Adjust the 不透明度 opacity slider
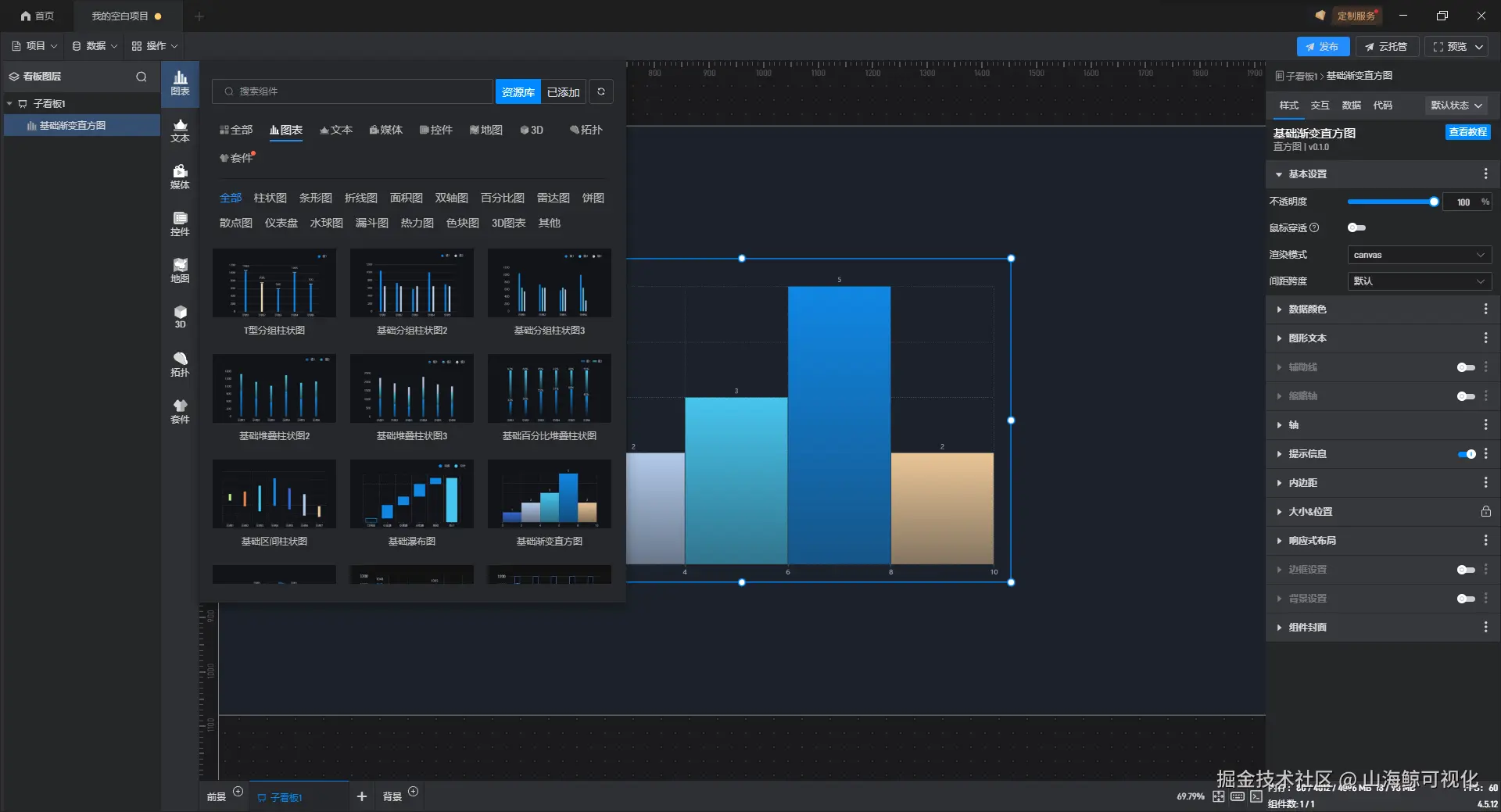 (x=1392, y=202)
